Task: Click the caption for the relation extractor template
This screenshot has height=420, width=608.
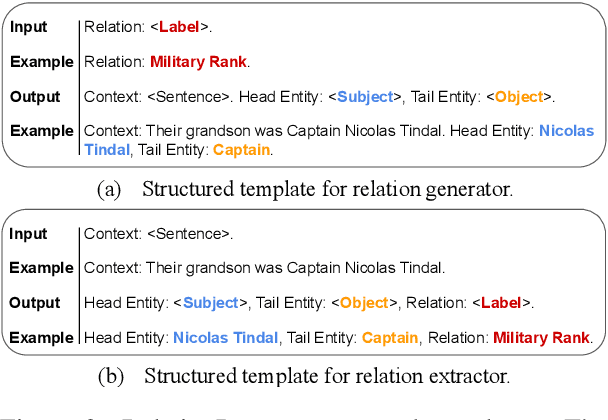Action: point(303,377)
